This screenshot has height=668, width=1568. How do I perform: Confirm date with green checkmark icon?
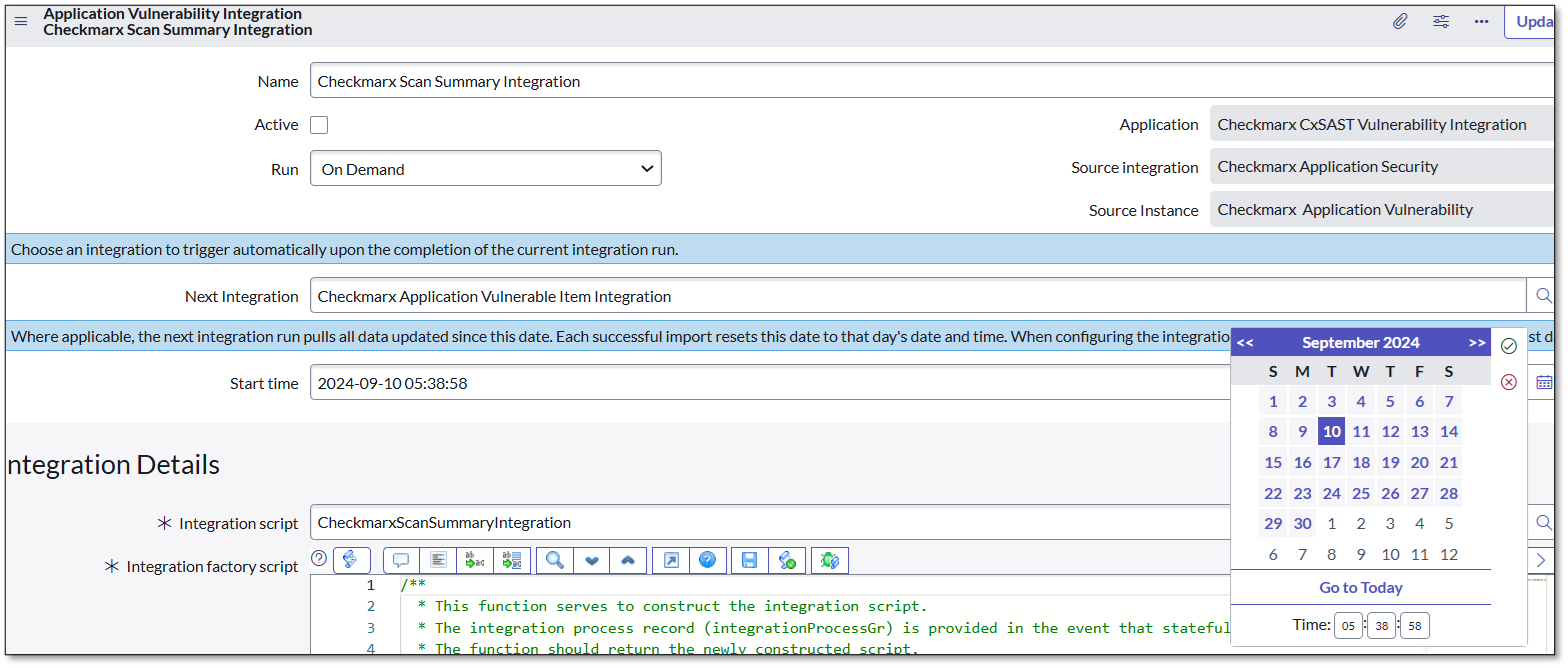point(1509,346)
